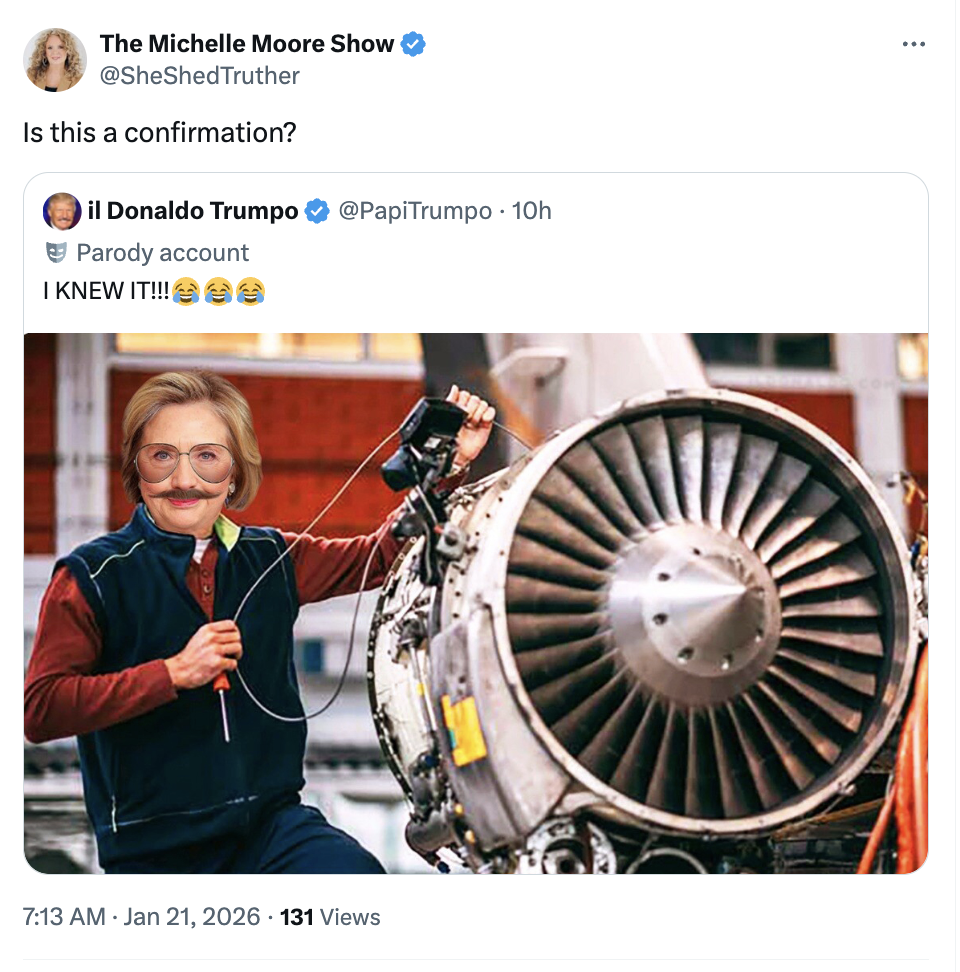Visit the @PapiTrumpo handle

[x=415, y=211]
